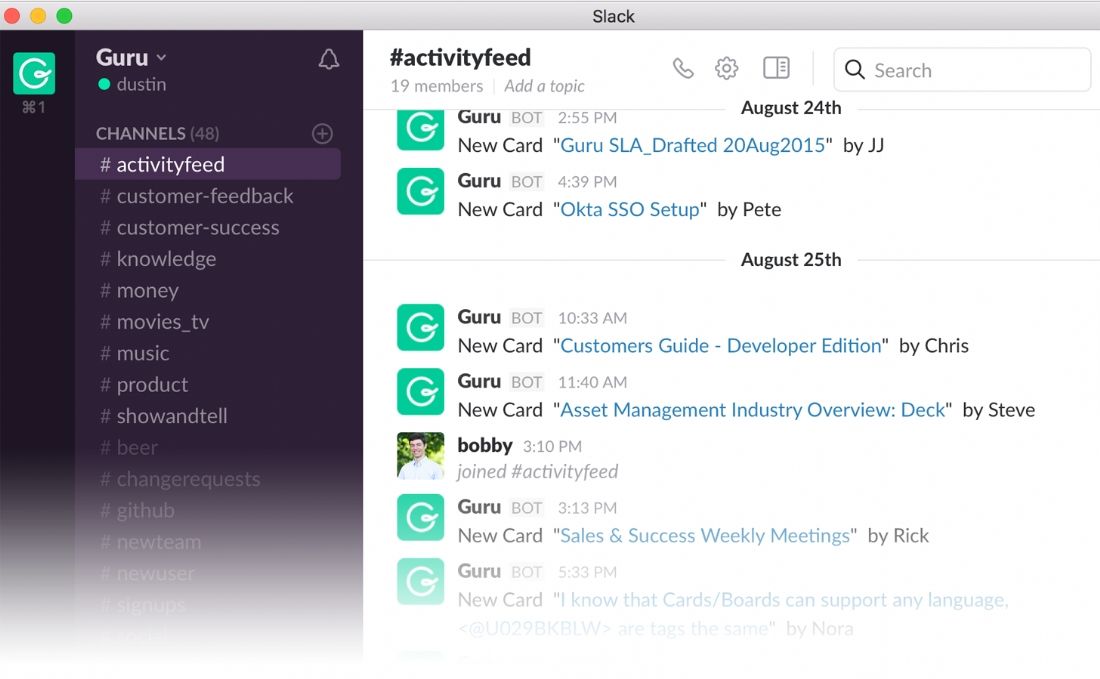Click the bobby username
Viewport: 1100px width, 679px height.
tap(485, 445)
